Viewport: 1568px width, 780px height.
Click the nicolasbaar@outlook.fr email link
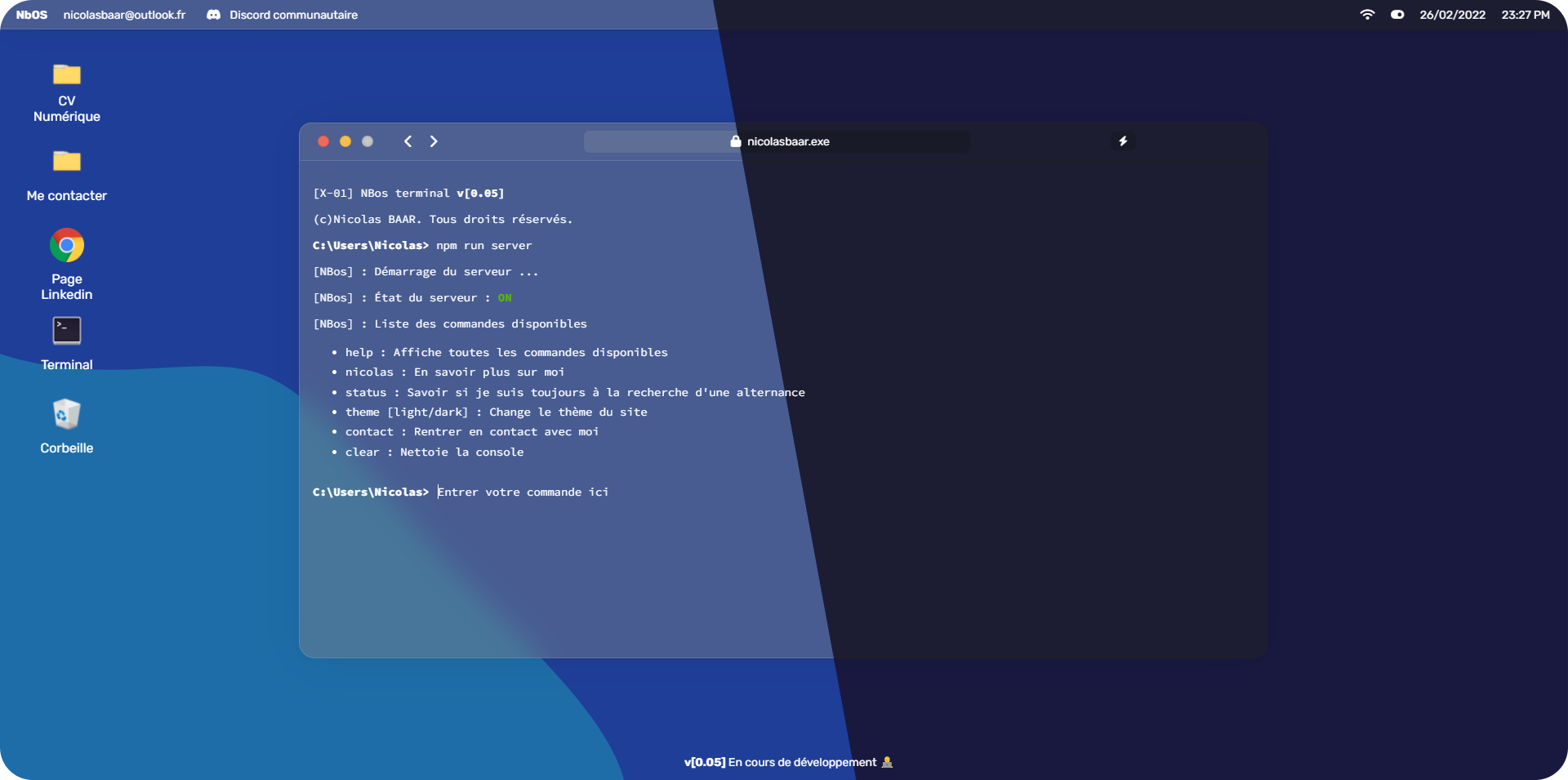(x=124, y=15)
